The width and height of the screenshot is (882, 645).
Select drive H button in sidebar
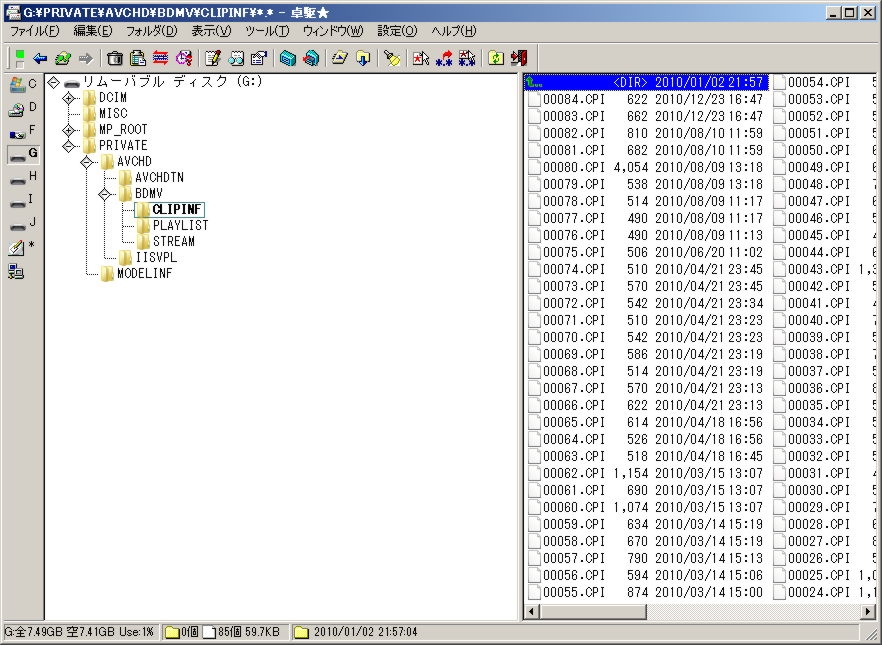point(22,177)
